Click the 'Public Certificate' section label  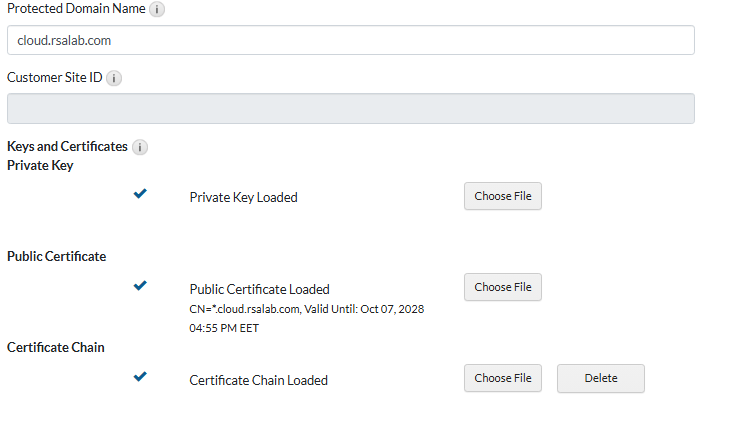pyautogui.click(x=56, y=256)
